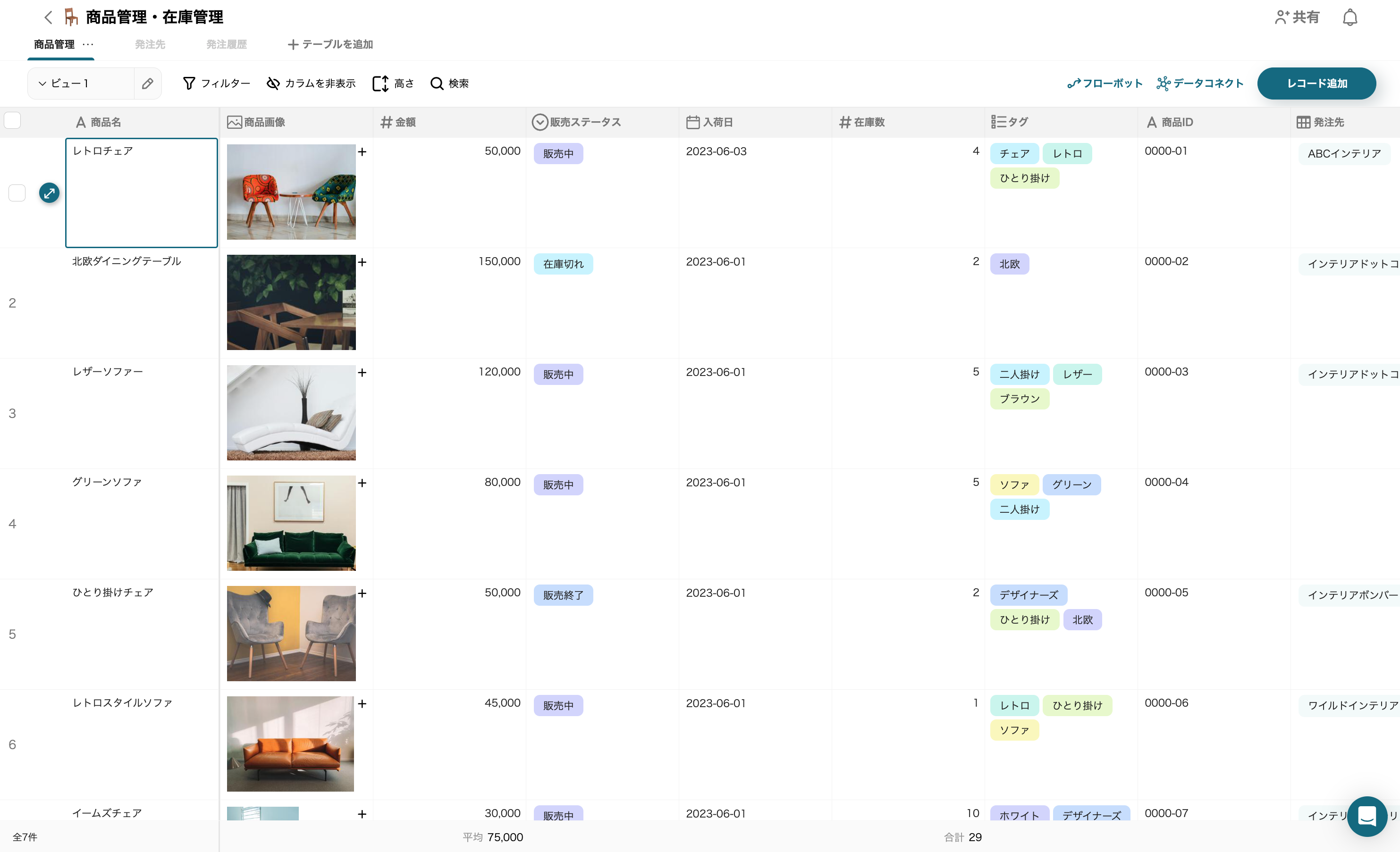
Task: Open the 高さ row height tool
Action: 393,84
